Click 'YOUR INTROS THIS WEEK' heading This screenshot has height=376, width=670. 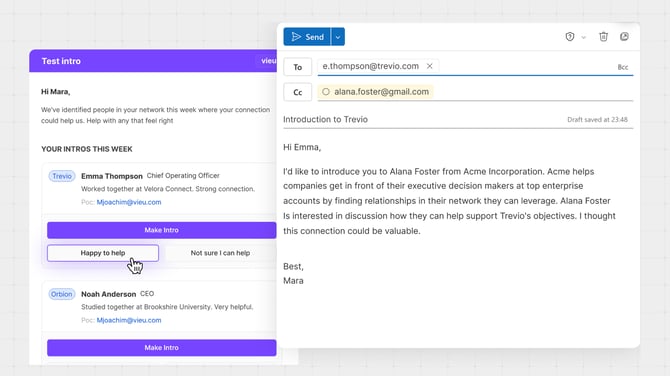(87, 149)
